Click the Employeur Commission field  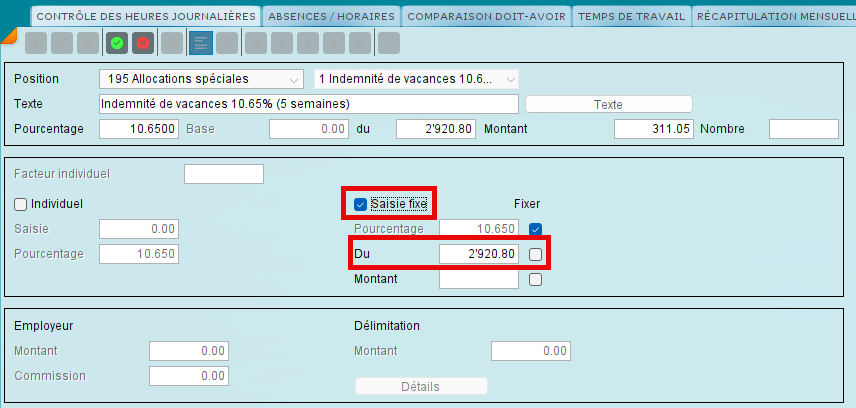click(189, 376)
